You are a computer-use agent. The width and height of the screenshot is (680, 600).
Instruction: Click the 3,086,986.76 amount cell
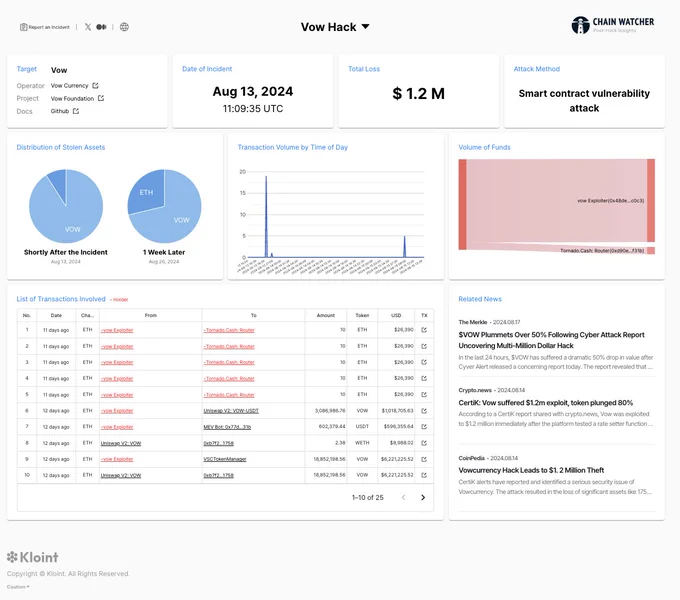[x=330, y=411]
